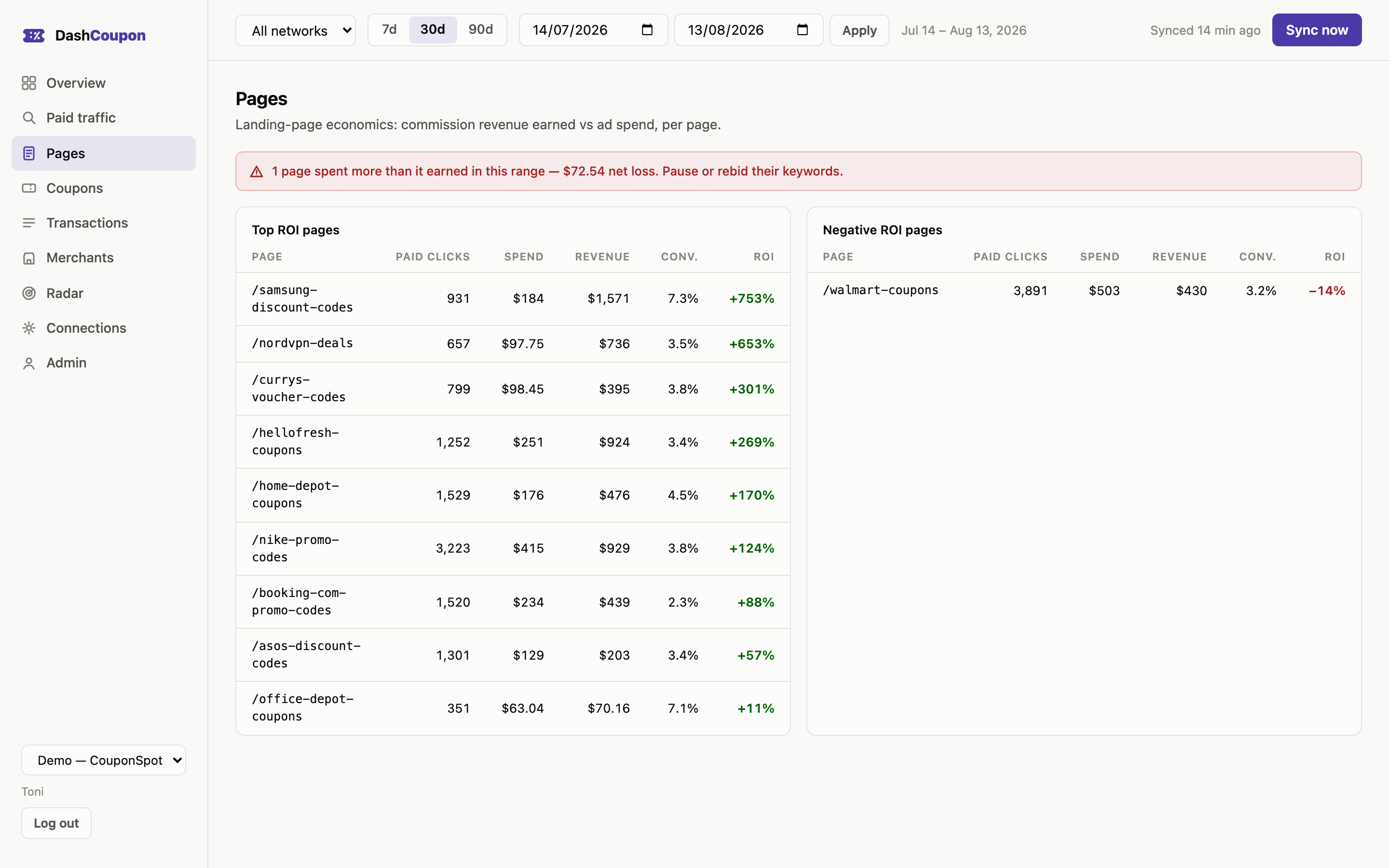Click the /nordvpn-deals page cell
This screenshot has height=868, width=1389.
(x=302, y=343)
